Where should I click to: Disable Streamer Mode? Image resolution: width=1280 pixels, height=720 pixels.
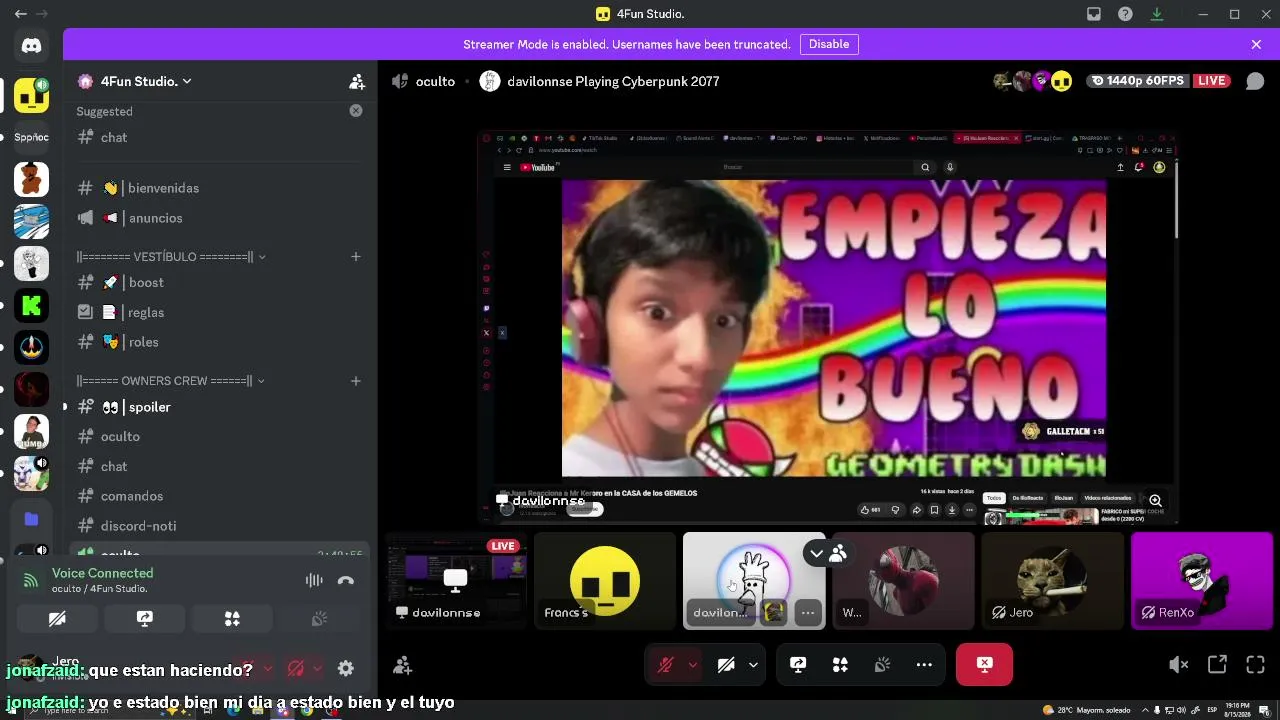pos(829,44)
